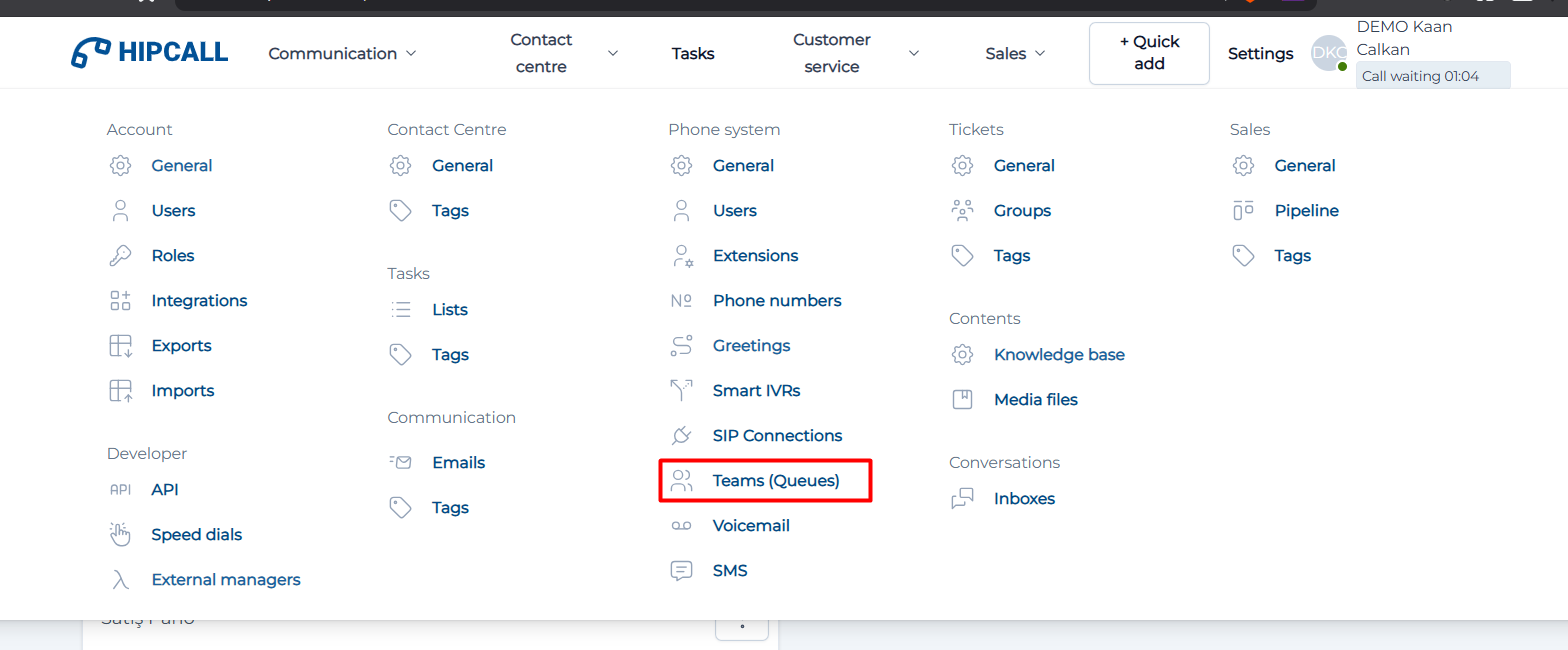This screenshot has height=650, width=1568.
Task: Select Settings in the top navigation
Action: point(1260,54)
